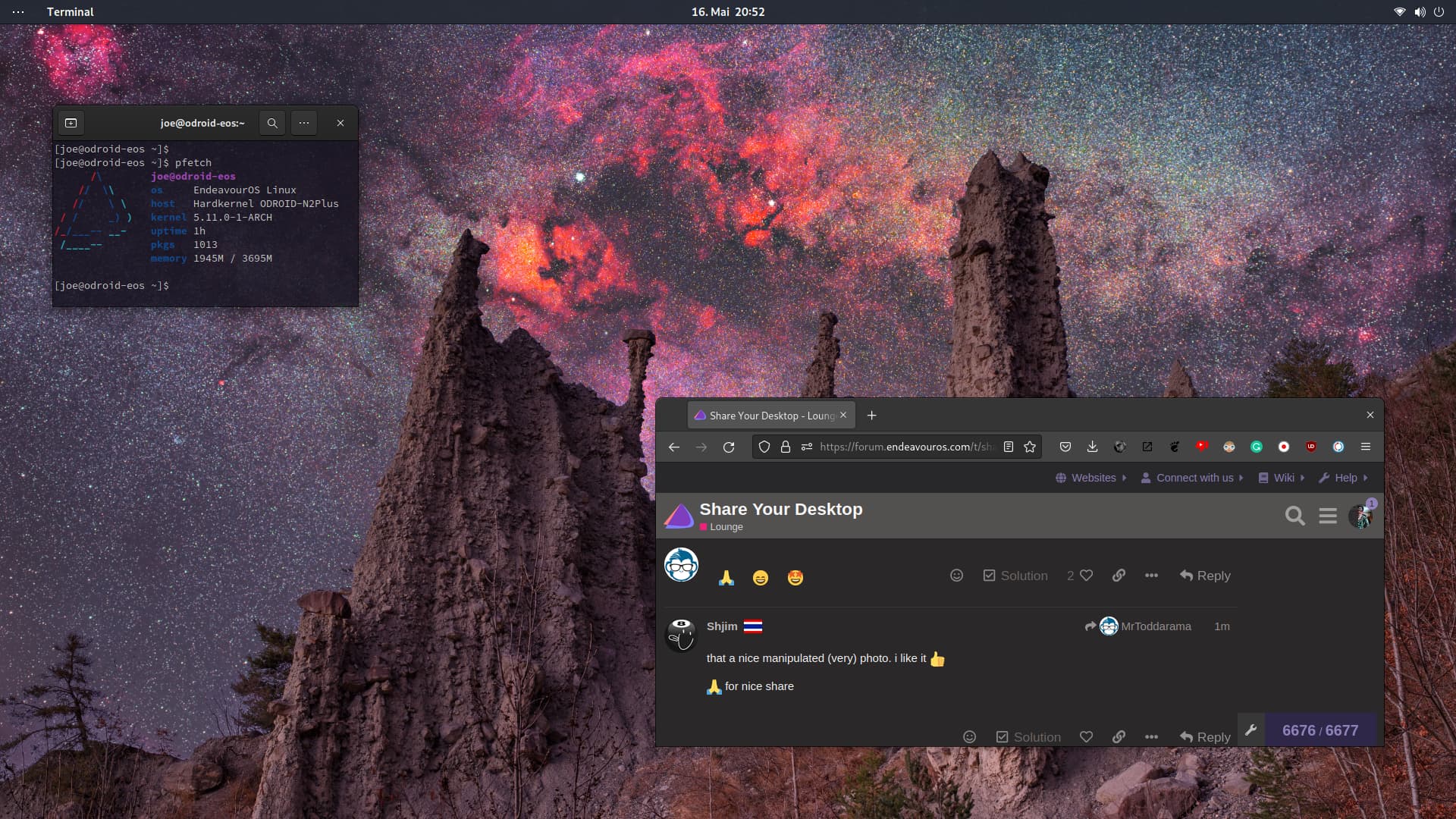
Task: Click the tracking protection shield icon
Action: coord(764,447)
